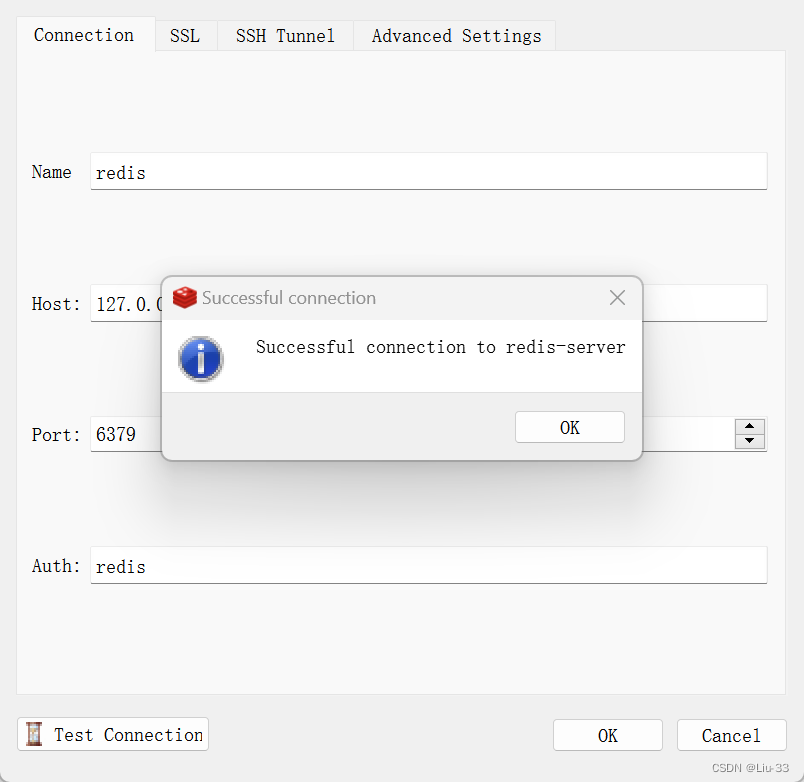Confirm settings with the OK button at bottom
The width and height of the screenshot is (804, 782).
tap(607, 734)
